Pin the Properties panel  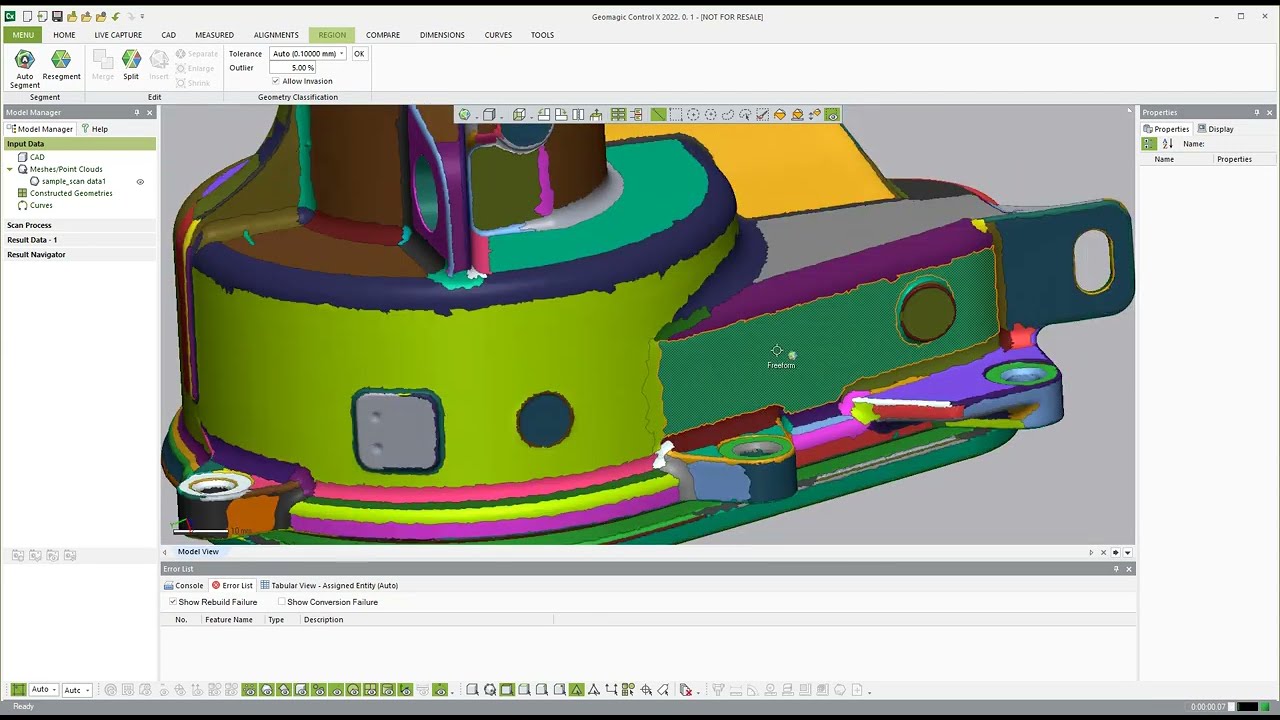tap(1257, 112)
